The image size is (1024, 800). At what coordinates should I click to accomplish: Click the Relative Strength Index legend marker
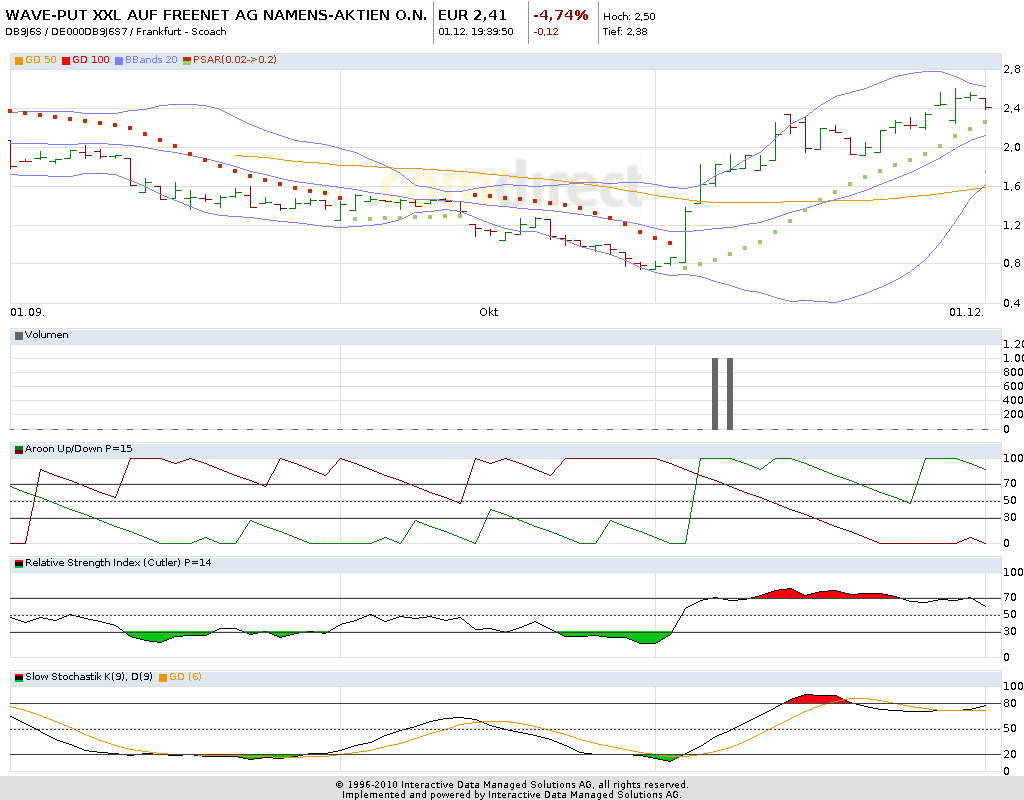click(x=19, y=564)
